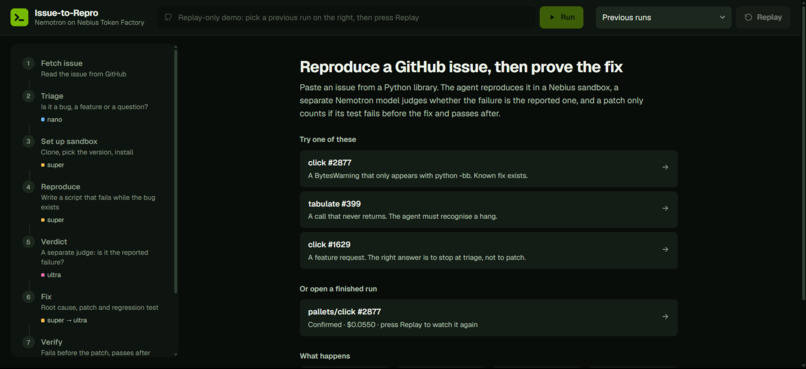This screenshot has height=369, width=806.
Task: Open the tabulate #399 example card
Action: click(x=488, y=210)
